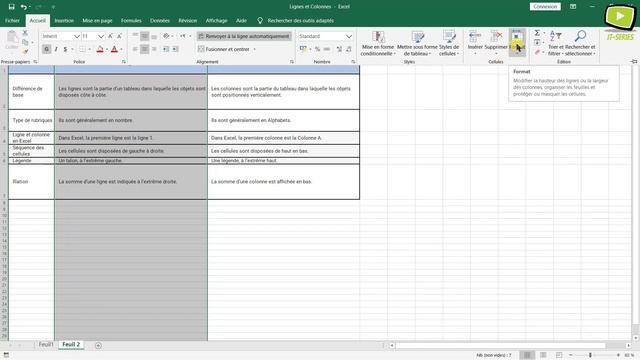This screenshot has height=360, width=640.
Task: Undo the last action
Action: pos(24,7)
